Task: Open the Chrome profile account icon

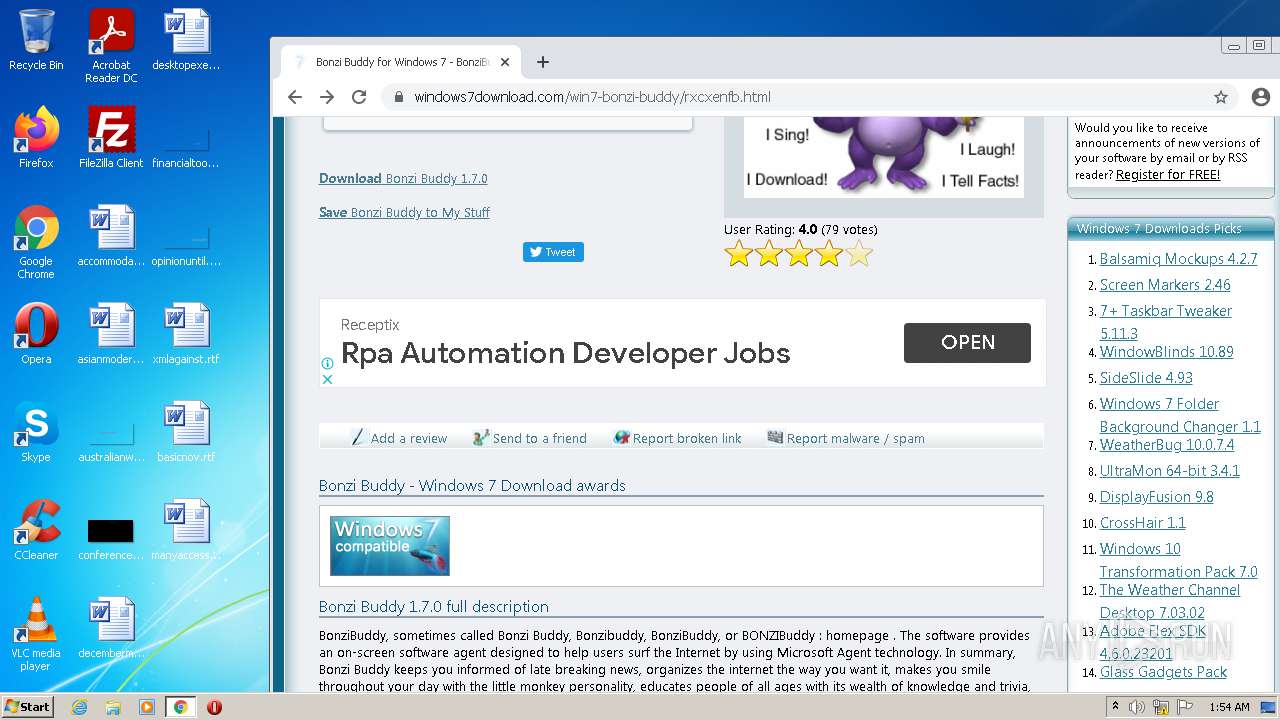Action: point(1260,97)
